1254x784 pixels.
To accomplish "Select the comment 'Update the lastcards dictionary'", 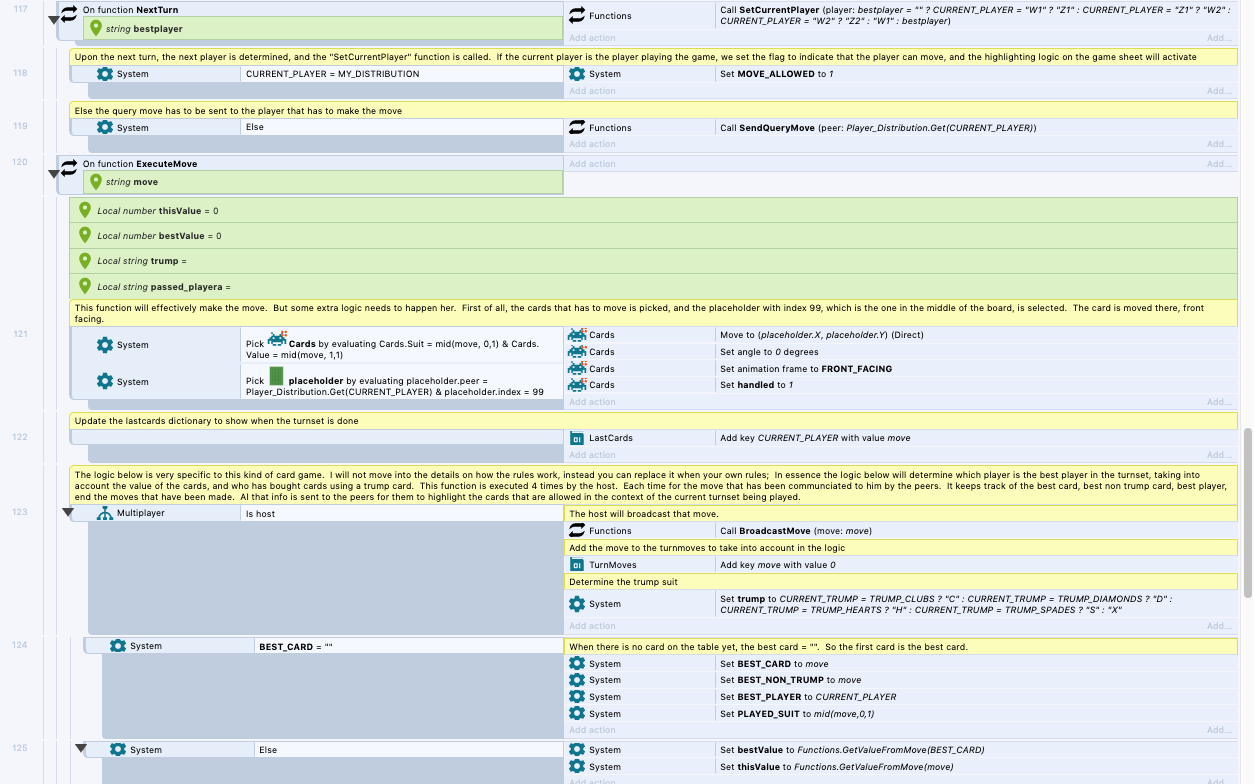I will point(654,421).
